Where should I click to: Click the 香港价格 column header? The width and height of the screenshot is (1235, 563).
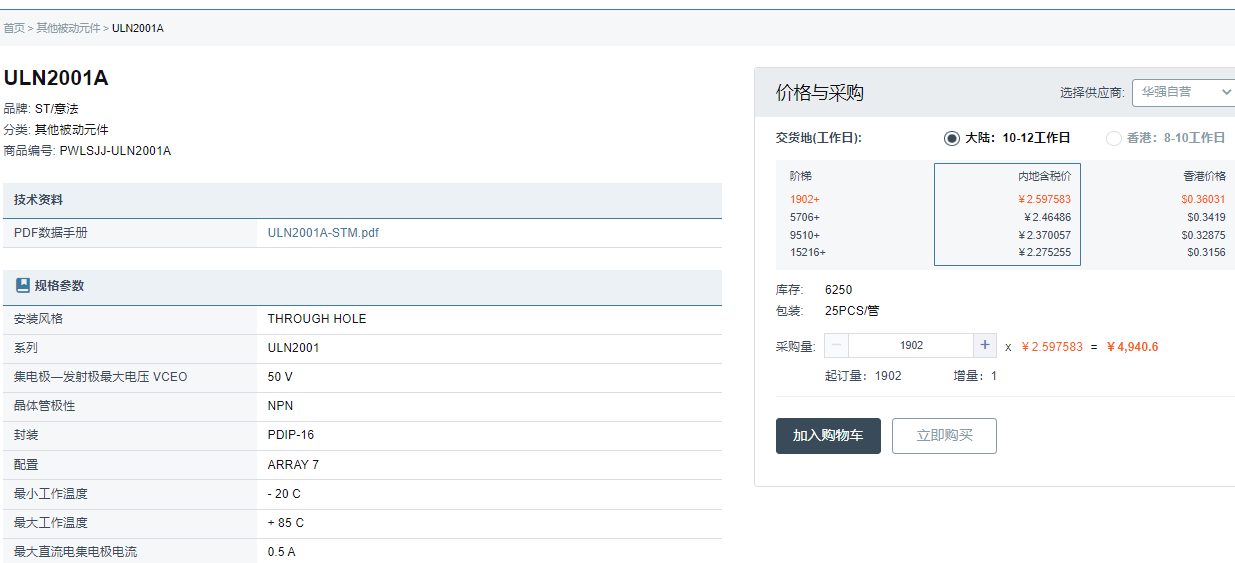click(x=1204, y=176)
